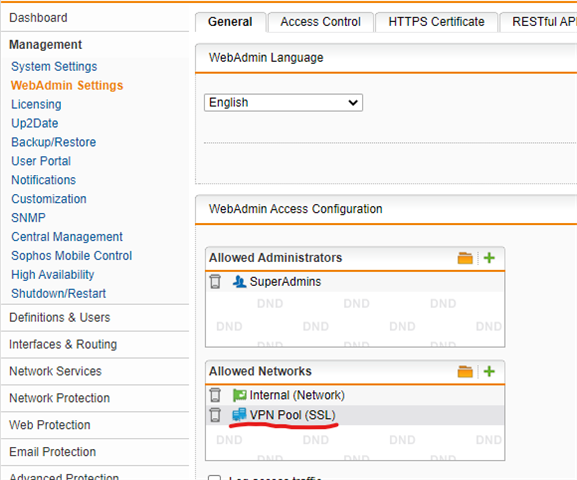Select WebAdmin Settings in sidebar
Screen dimensions: 577x480
[x=67, y=85]
